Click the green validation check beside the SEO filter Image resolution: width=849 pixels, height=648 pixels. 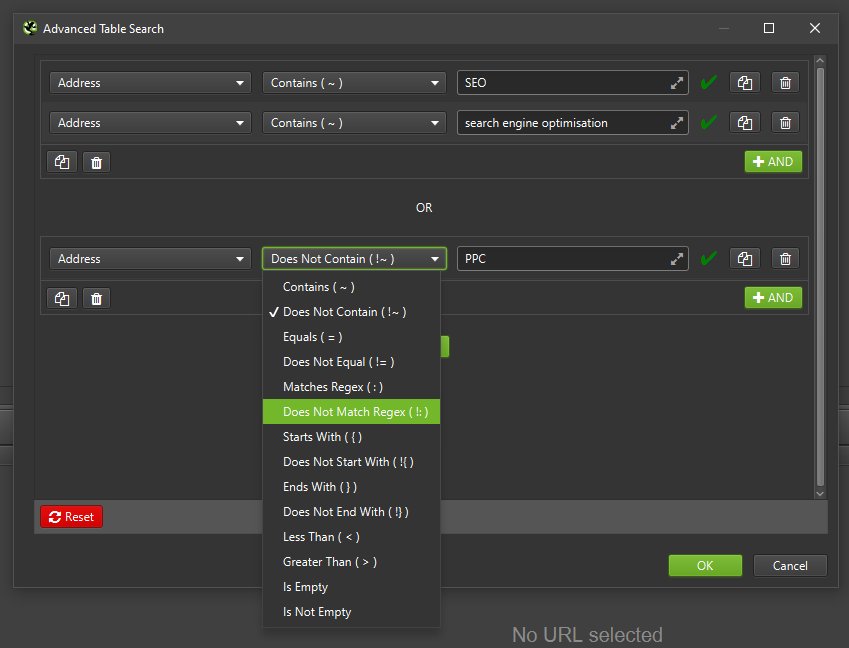[709, 83]
